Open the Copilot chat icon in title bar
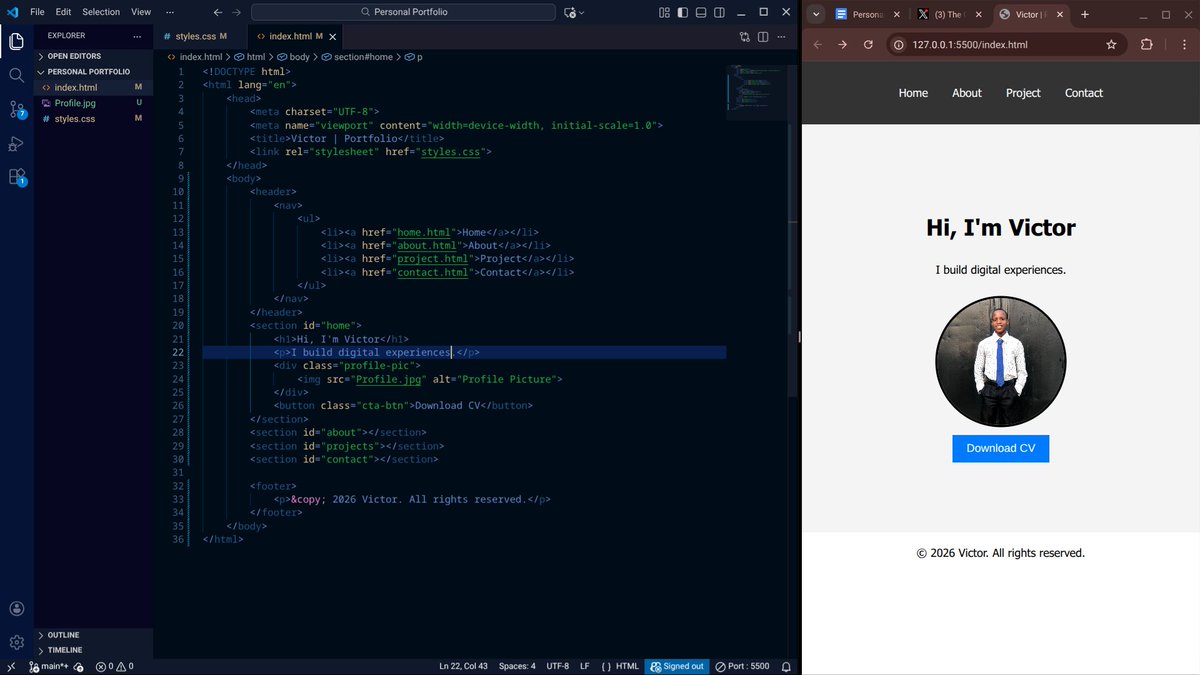This screenshot has width=1200, height=675. point(570,12)
